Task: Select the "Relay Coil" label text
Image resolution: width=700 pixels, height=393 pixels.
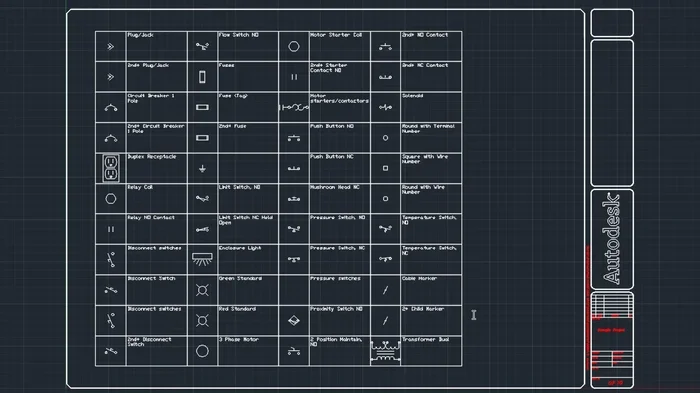Action: (x=140, y=187)
